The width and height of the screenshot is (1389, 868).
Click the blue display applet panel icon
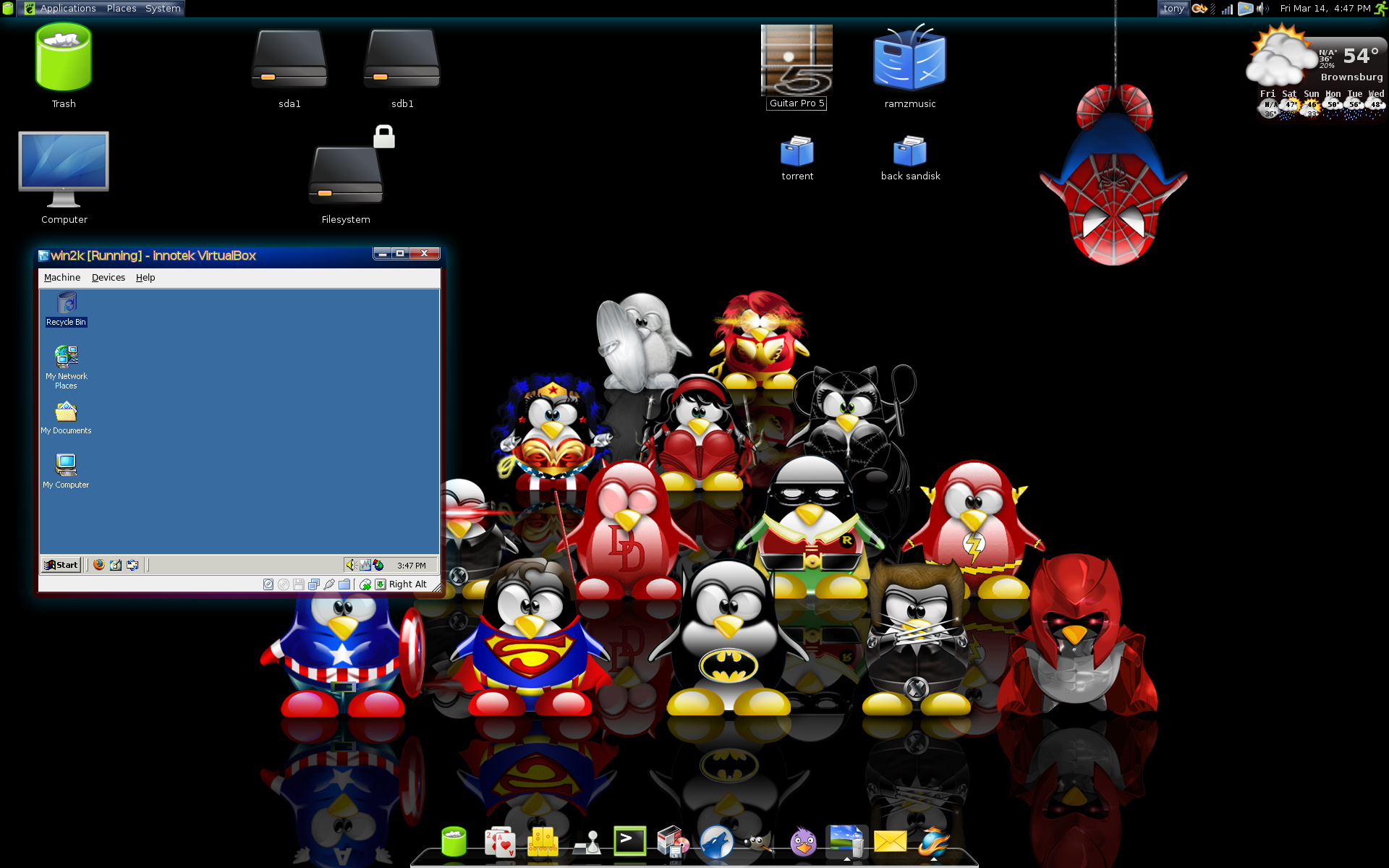pyautogui.click(x=1245, y=9)
